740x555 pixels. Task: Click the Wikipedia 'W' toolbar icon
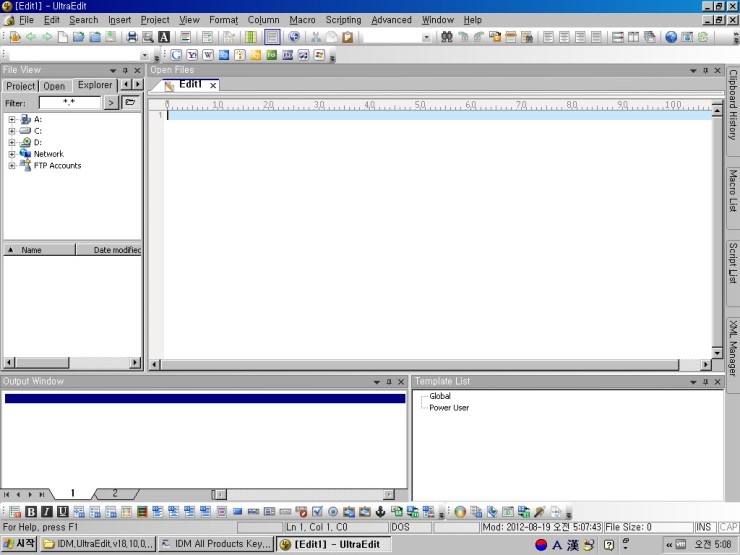tap(208, 55)
